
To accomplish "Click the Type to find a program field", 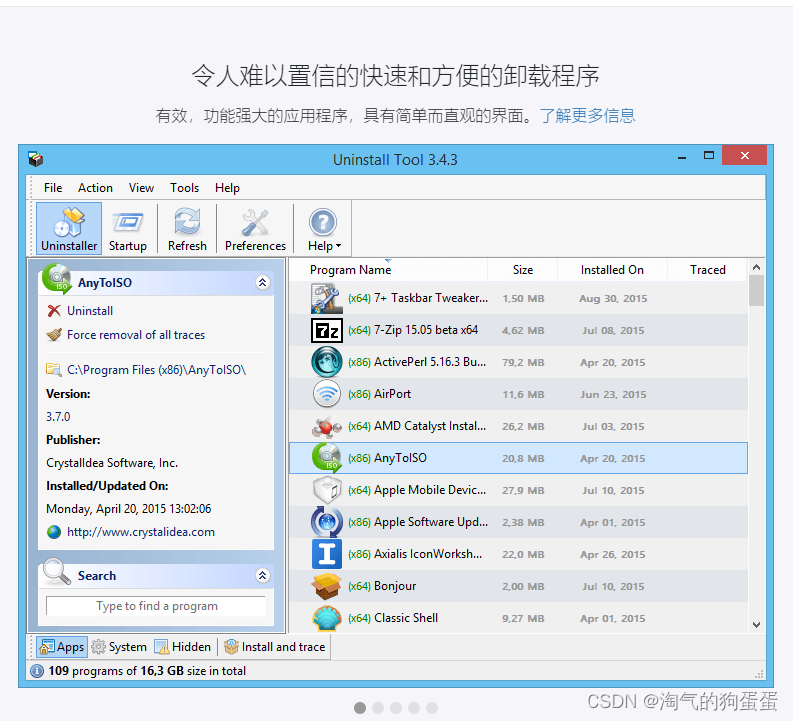I will click(x=156, y=606).
